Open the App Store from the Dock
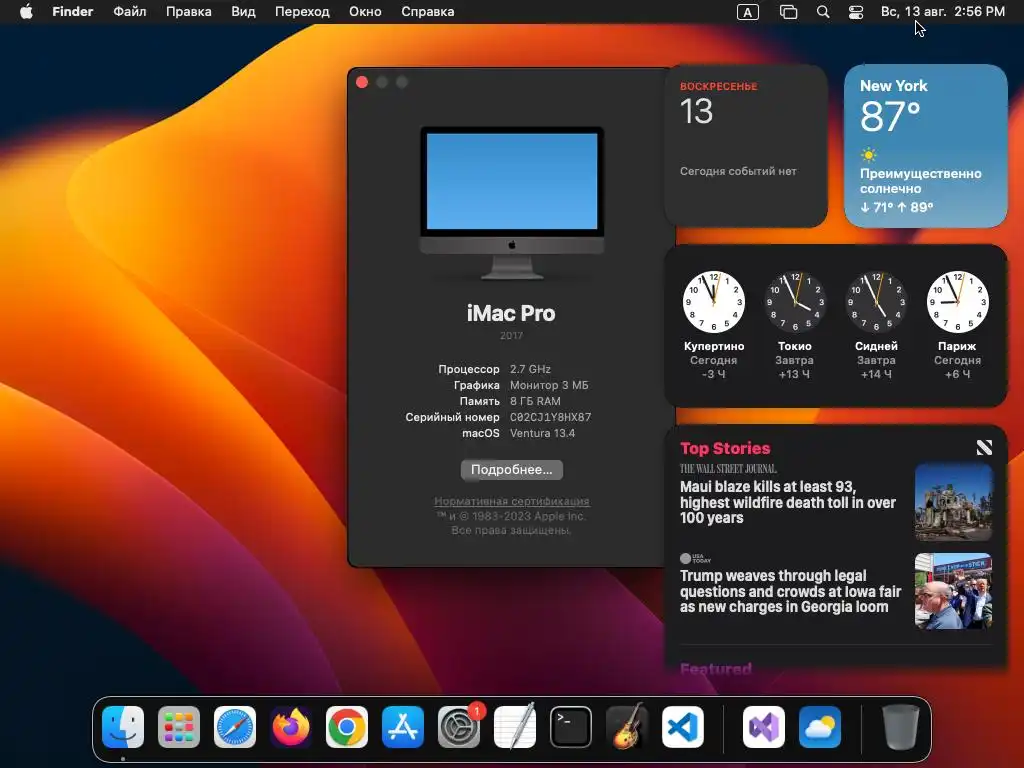The height and width of the screenshot is (768, 1024). (x=403, y=727)
